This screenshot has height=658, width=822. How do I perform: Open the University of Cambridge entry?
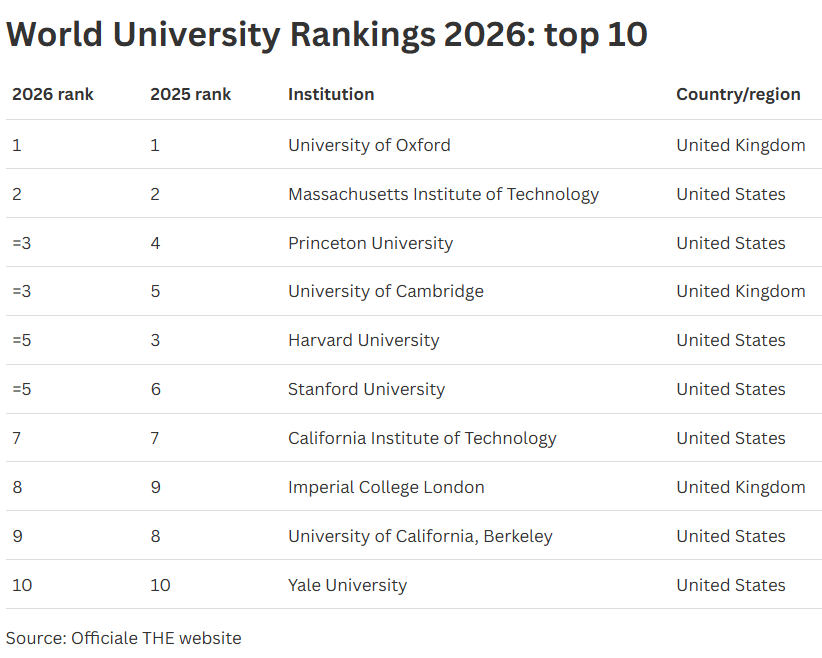coord(385,291)
